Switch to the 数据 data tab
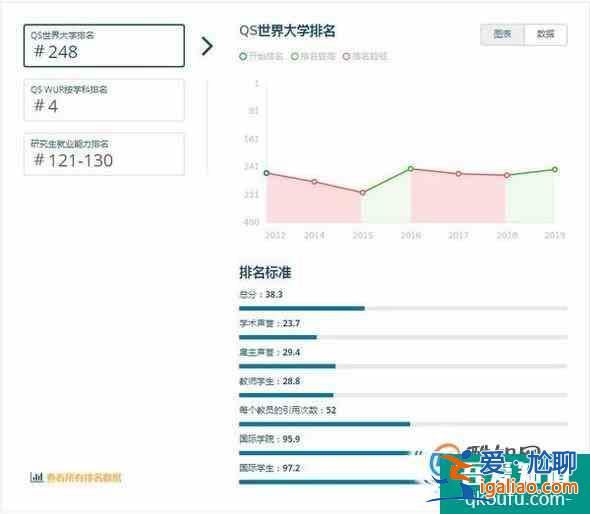Image resolution: width=590 pixels, height=514 pixels. tap(546, 35)
